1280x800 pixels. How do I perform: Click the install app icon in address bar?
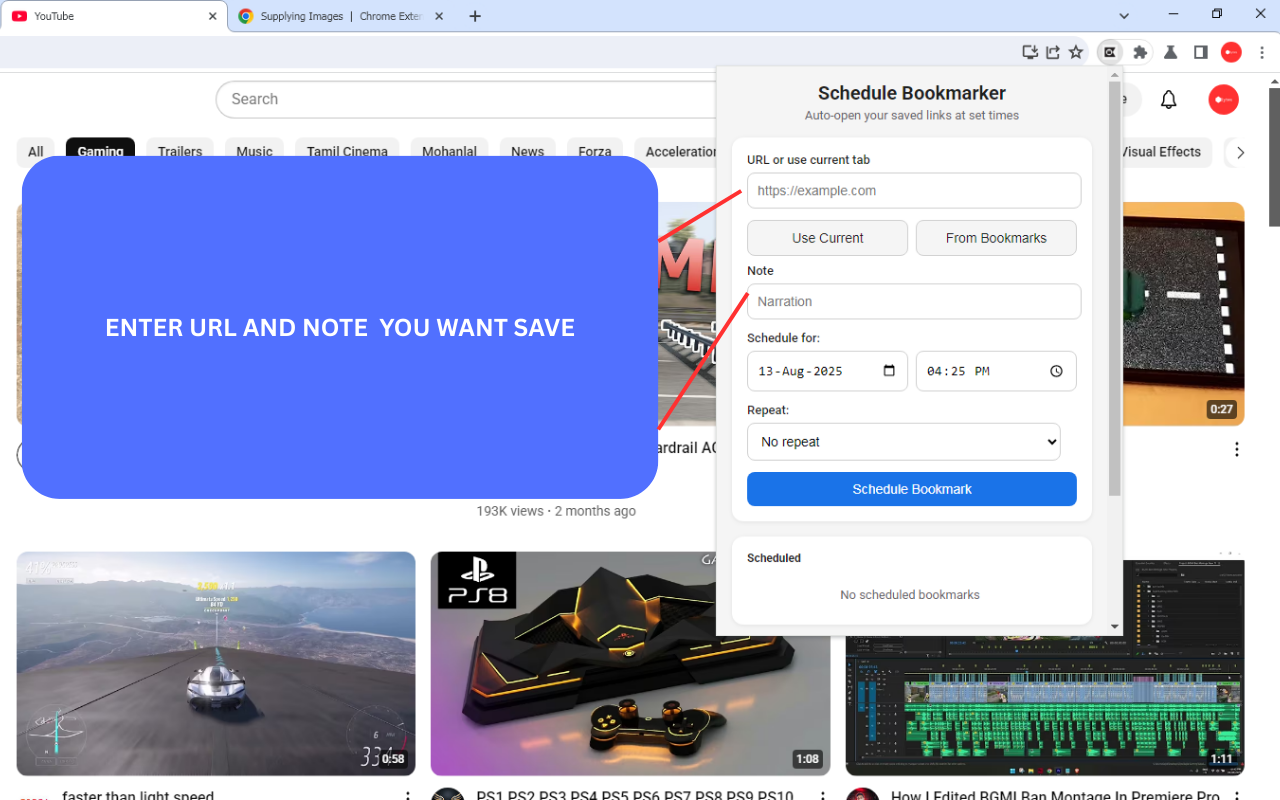tap(1029, 52)
